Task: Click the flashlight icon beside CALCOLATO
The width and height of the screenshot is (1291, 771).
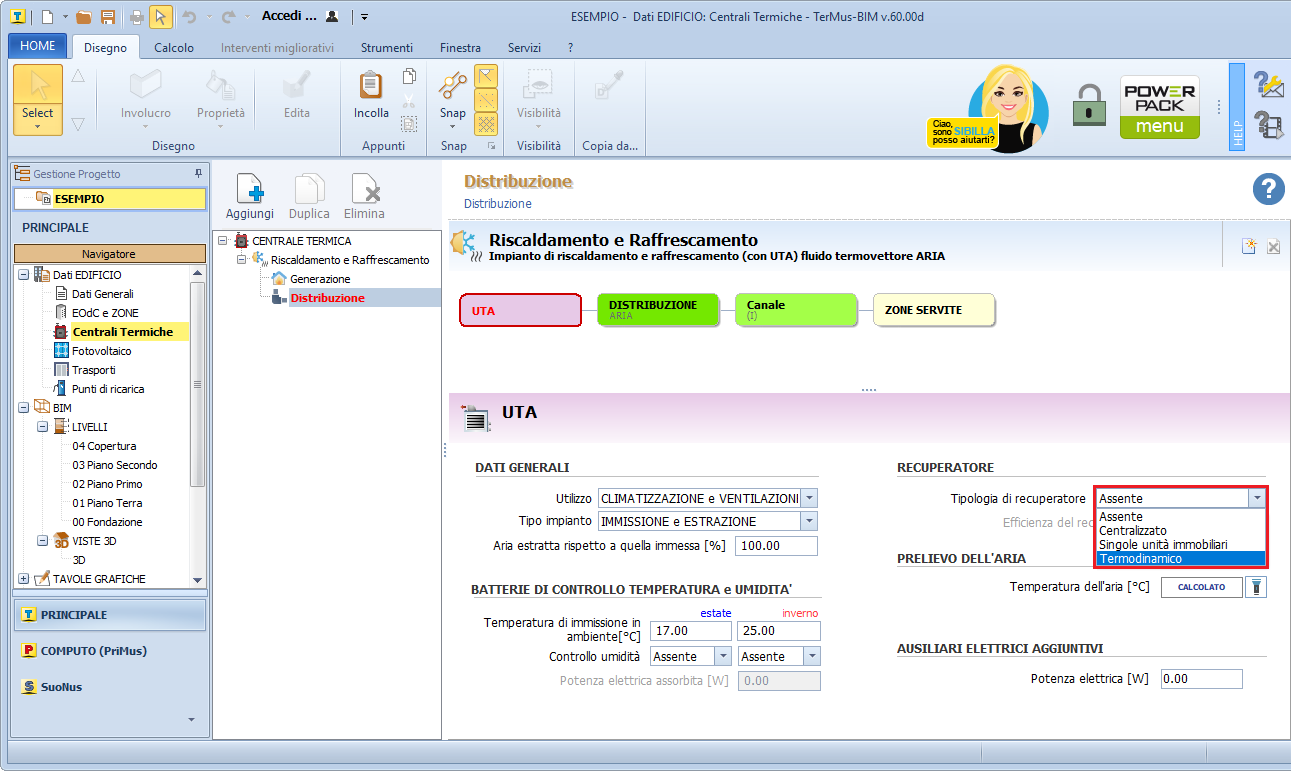Action: pyautogui.click(x=1256, y=587)
